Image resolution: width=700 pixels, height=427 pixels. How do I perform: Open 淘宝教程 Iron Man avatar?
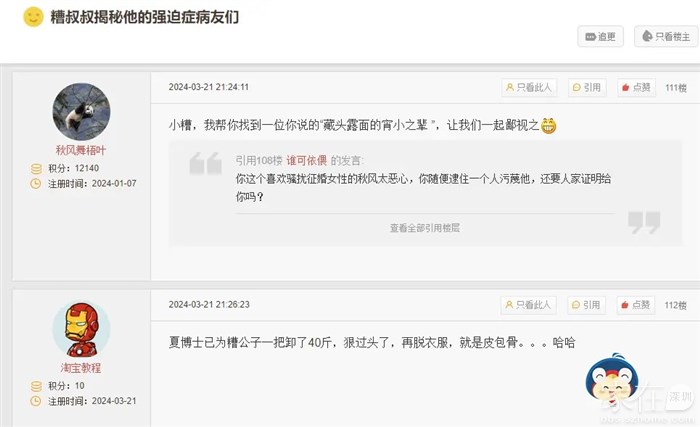pos(81,330)
